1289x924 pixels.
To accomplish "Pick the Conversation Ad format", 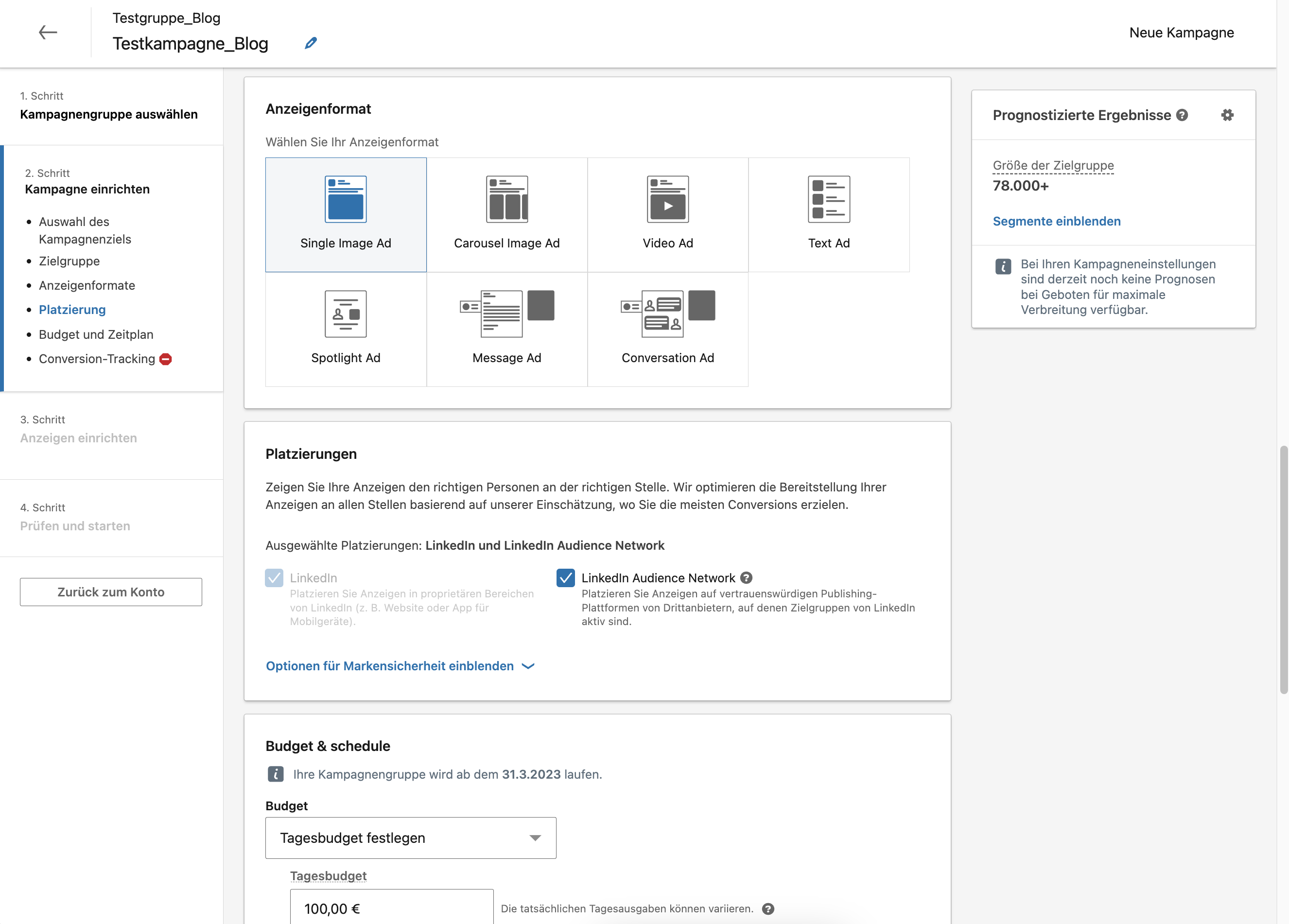I will pyautogui.click(x=668, y=329).
